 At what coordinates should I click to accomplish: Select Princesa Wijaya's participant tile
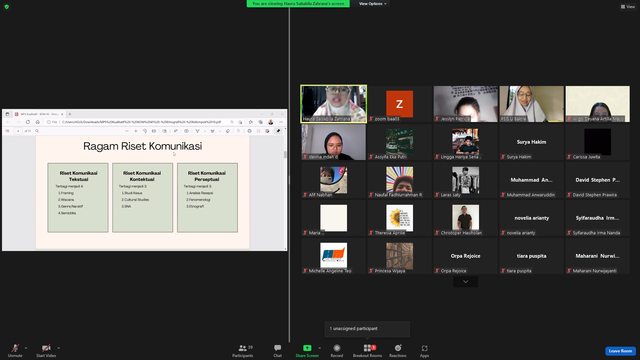tap(399, 256)
